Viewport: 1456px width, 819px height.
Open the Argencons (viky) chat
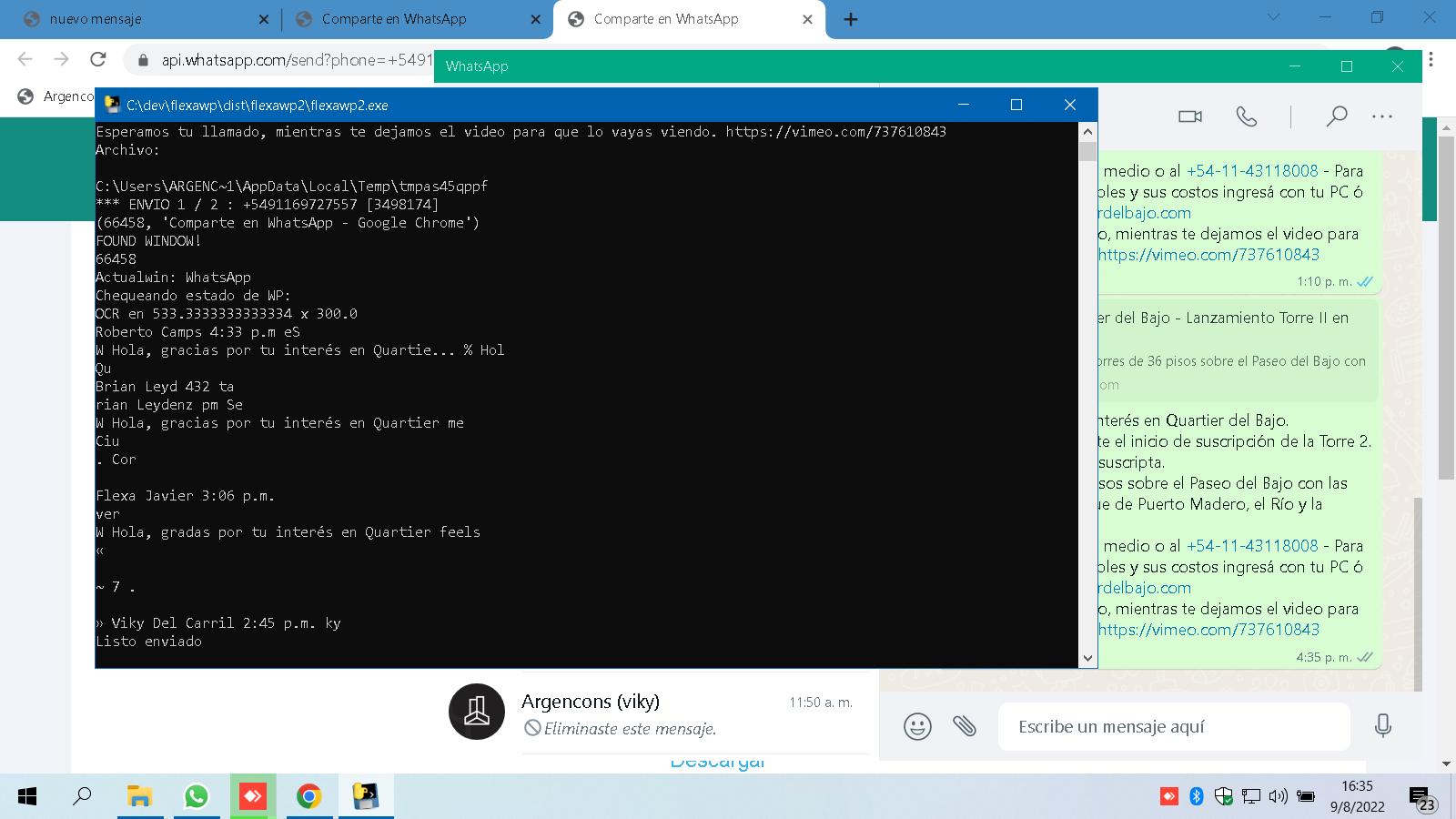point(660,713)
